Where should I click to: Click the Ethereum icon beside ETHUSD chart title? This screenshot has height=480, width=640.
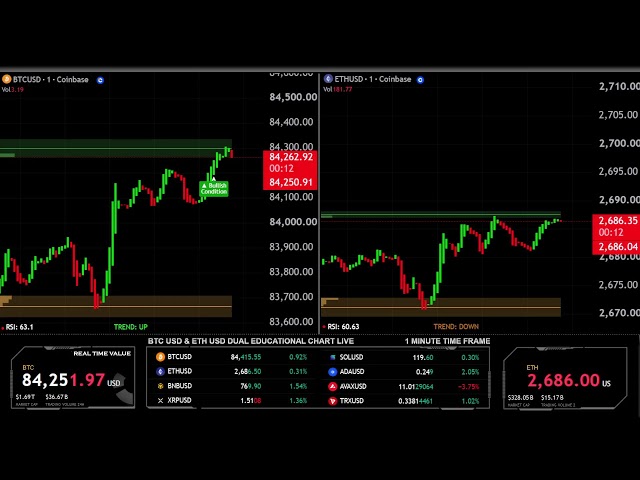(x=328, y=79)
